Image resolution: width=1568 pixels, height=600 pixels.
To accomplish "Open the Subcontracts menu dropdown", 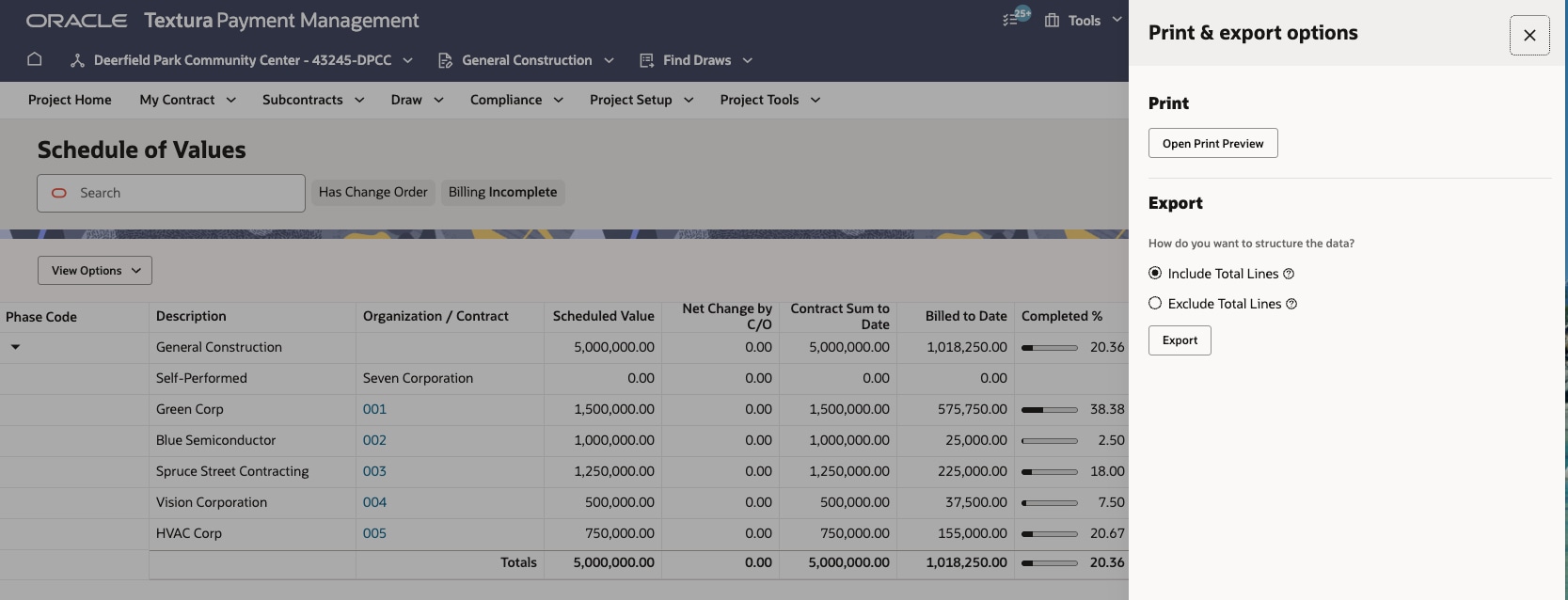I will (x=313, y=100).
